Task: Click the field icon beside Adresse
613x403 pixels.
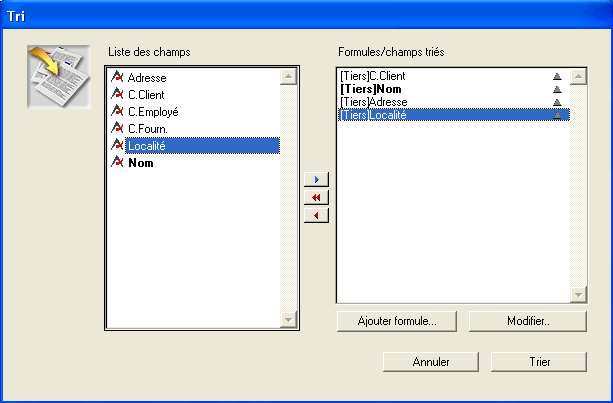Action: pyautogui.click(x=117, y=77)
